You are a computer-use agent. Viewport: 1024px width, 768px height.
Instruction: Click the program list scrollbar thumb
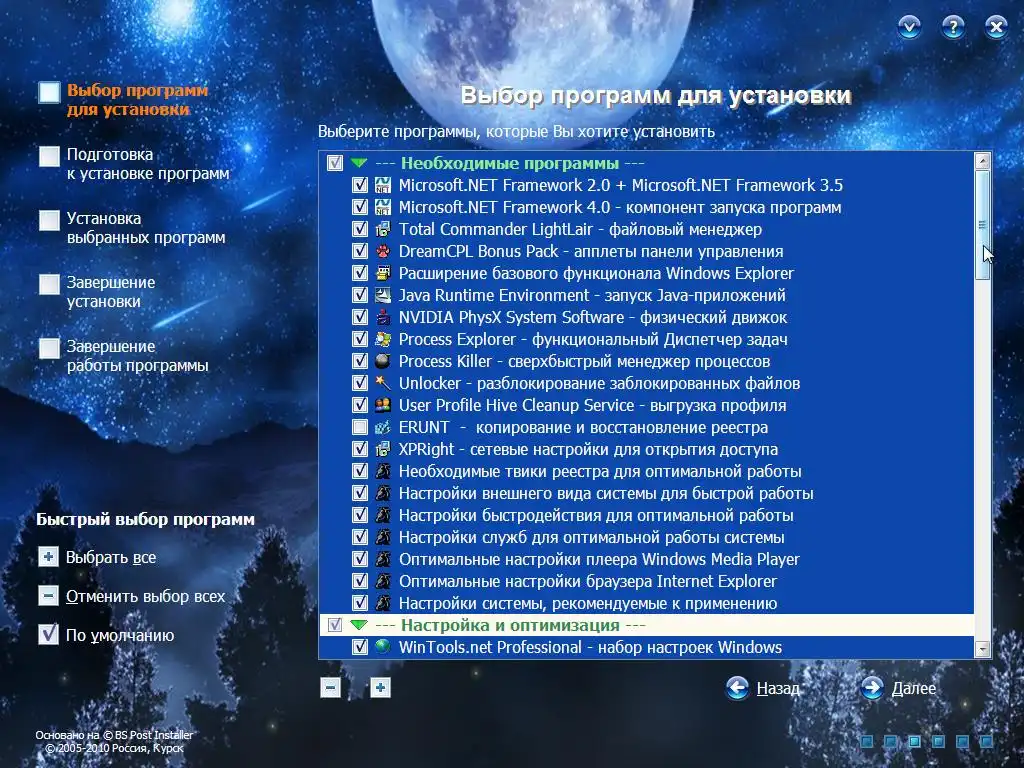(982, 225)
